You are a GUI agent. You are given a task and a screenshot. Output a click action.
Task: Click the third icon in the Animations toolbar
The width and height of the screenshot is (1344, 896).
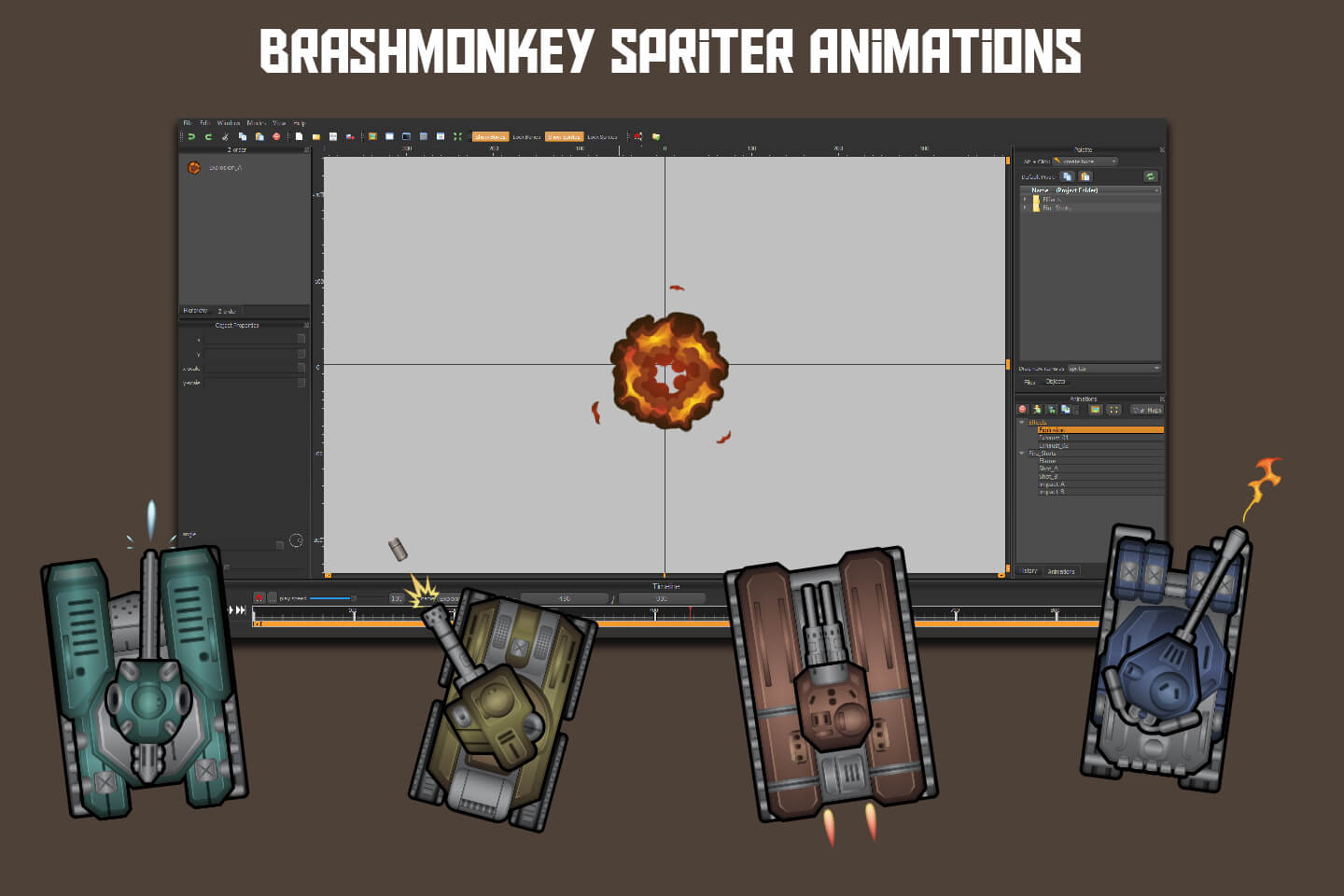click(x=1051, y=410)
